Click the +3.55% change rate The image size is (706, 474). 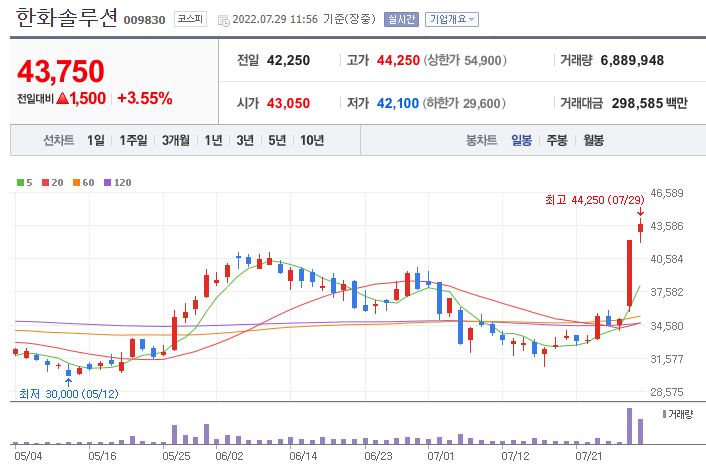145,98
